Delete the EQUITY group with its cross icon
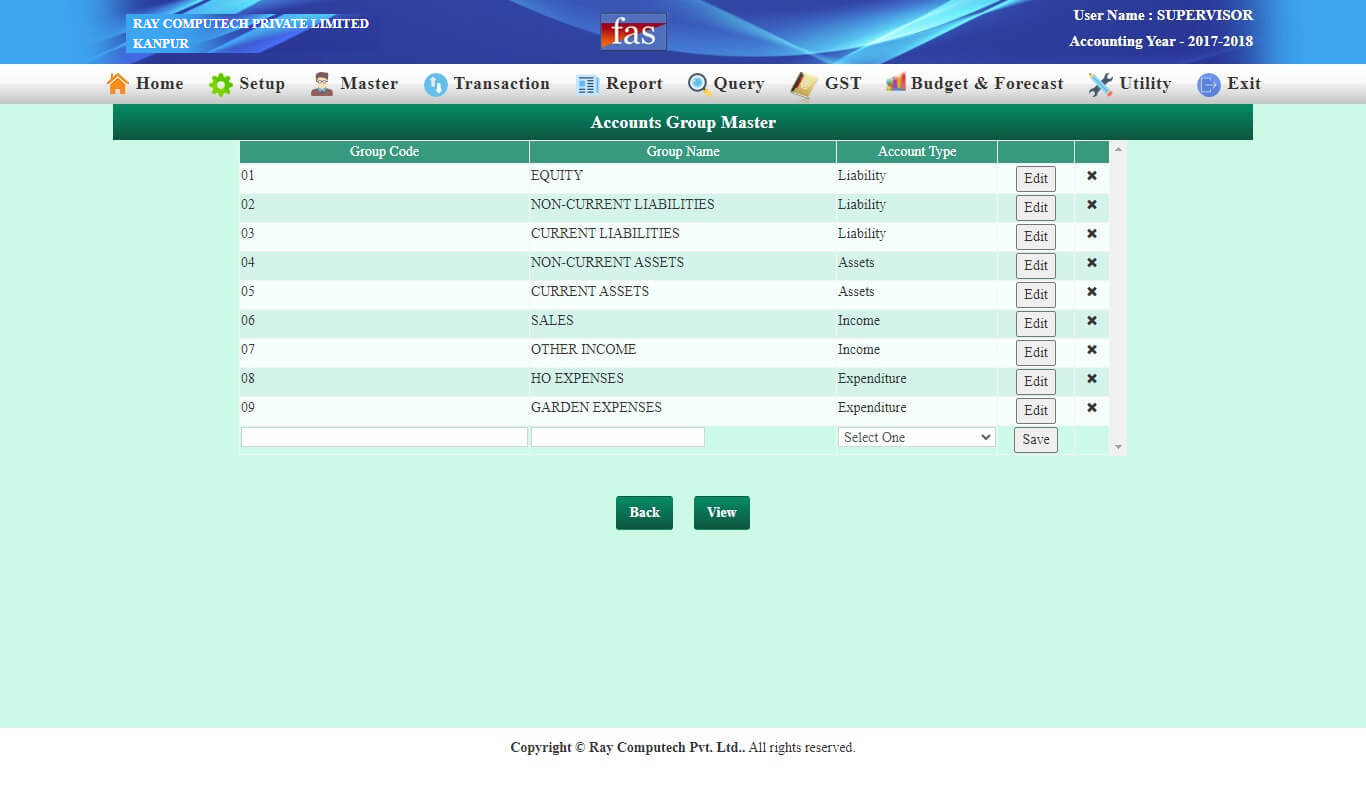This screenshot has height=800, width=1366. [1092, 176]
